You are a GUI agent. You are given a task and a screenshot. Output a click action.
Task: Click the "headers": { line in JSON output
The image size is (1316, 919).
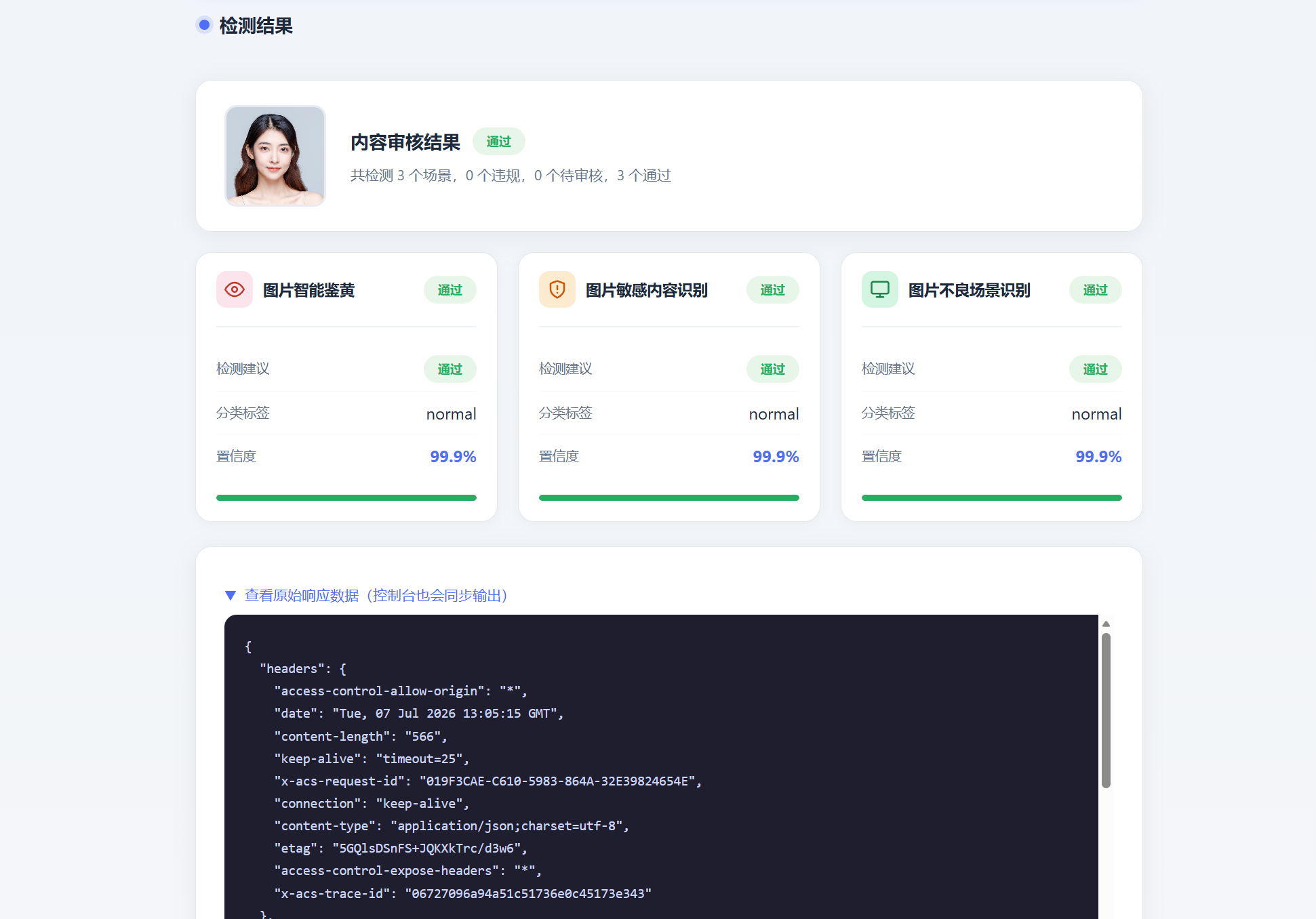tap(303, 669)
